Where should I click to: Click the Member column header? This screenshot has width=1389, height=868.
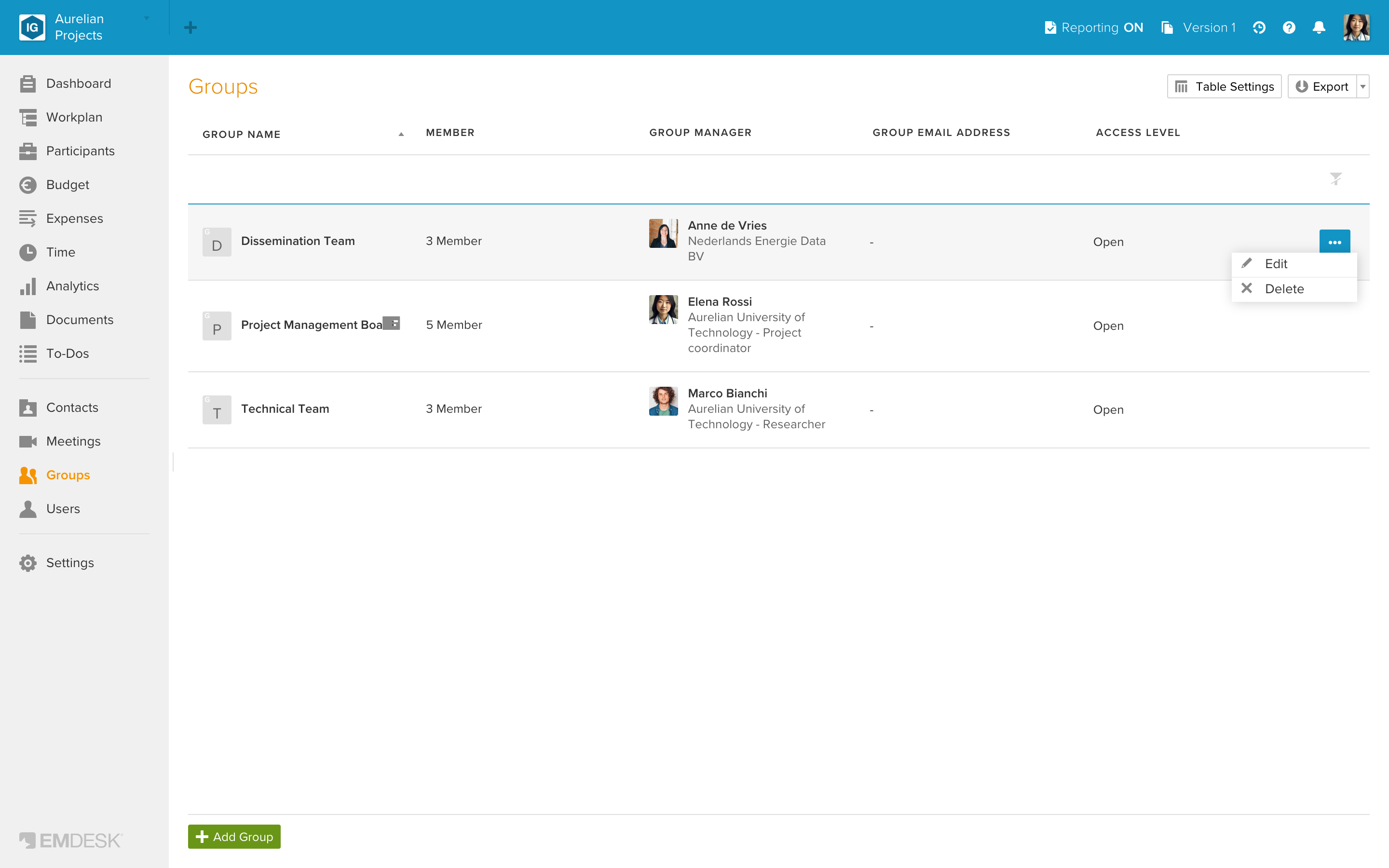pos(450,133)
